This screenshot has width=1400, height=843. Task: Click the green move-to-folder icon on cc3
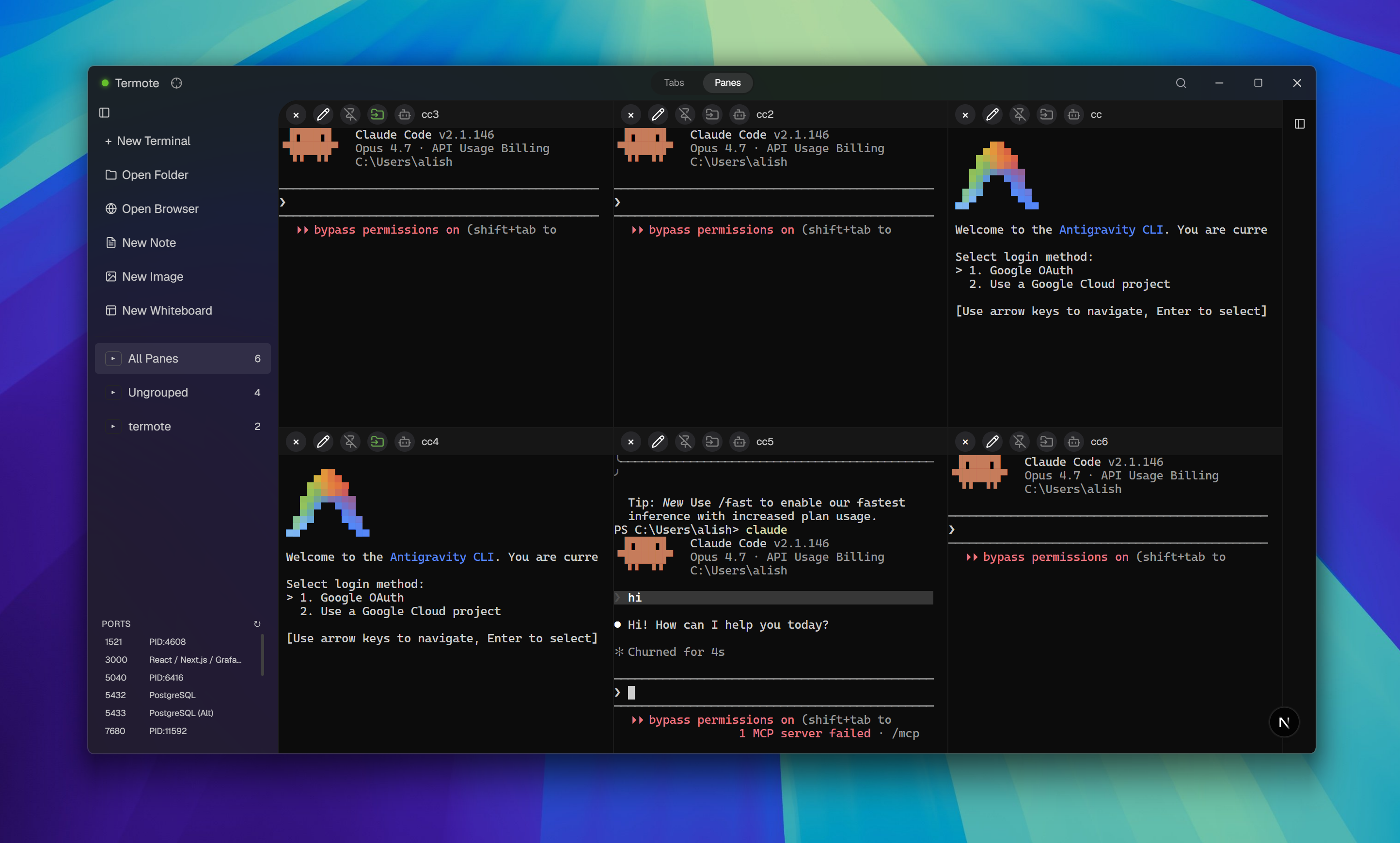378,115
